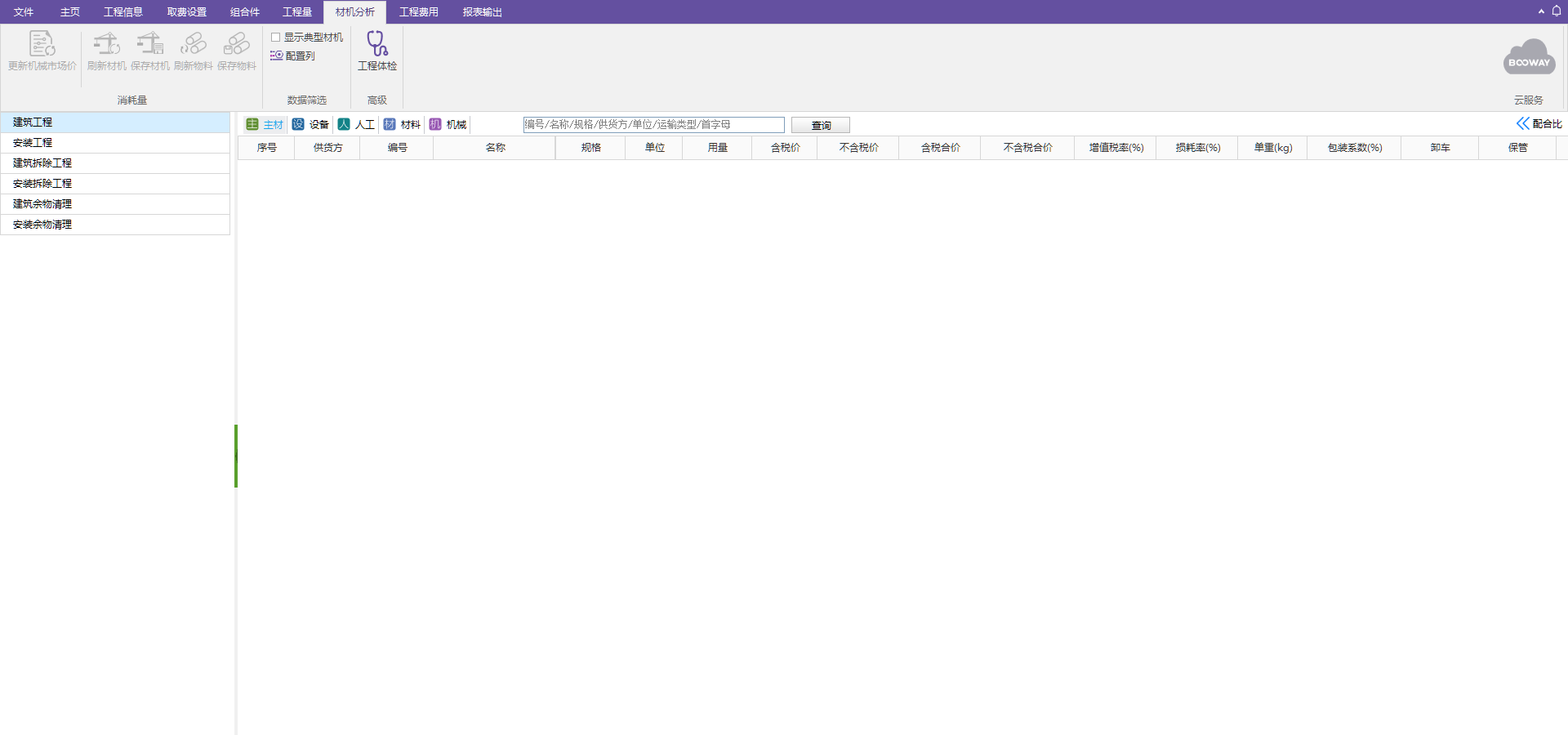Switch filter to 人工
The width and height of the screenshot is (1568, 735).
356,124
